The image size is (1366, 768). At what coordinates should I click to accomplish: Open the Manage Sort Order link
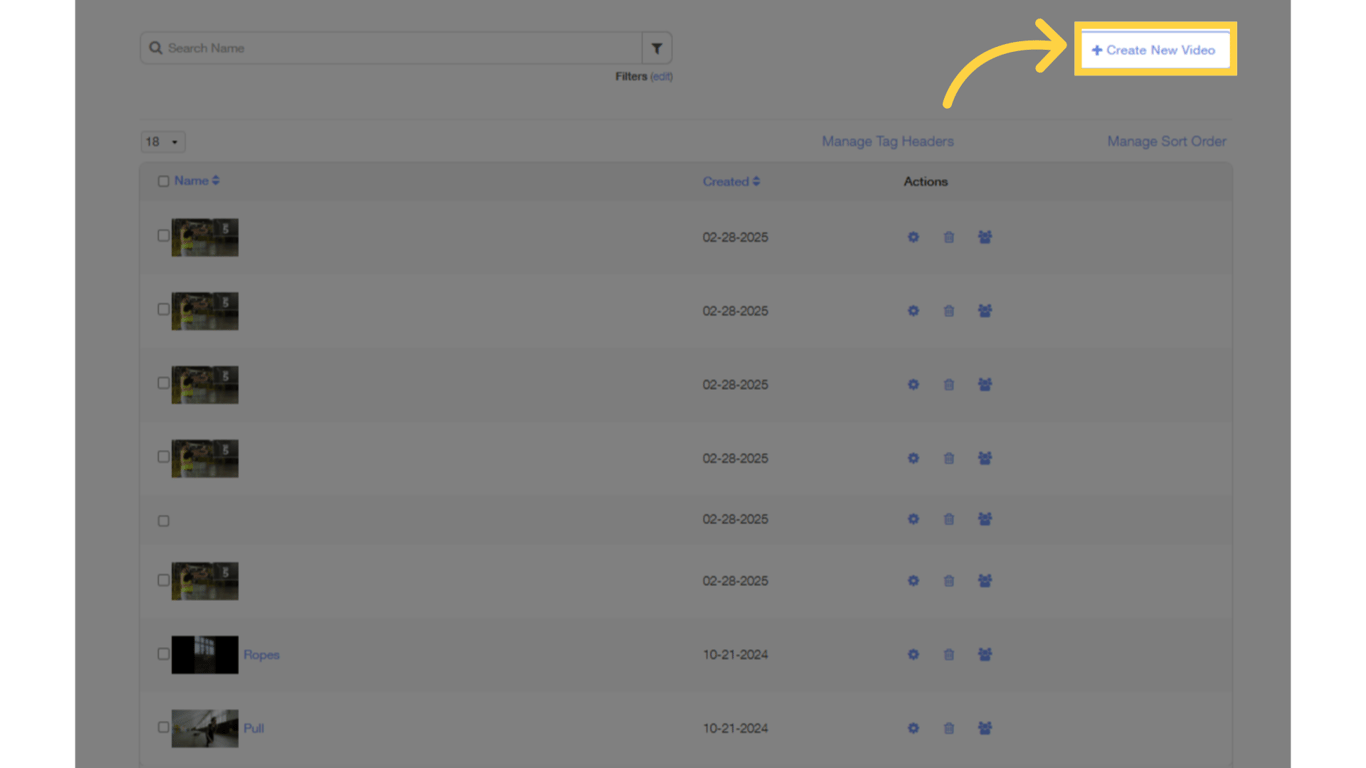1166,142
